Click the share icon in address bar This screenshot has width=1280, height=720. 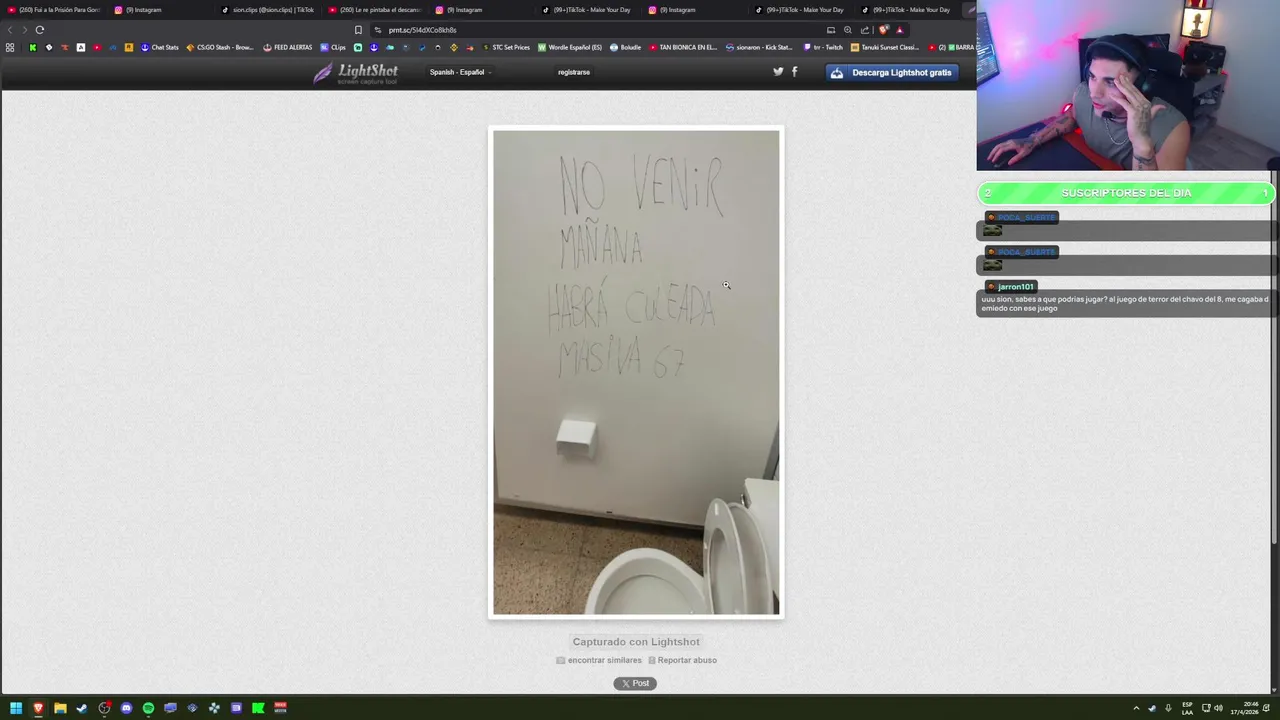[x=865, y=30]
